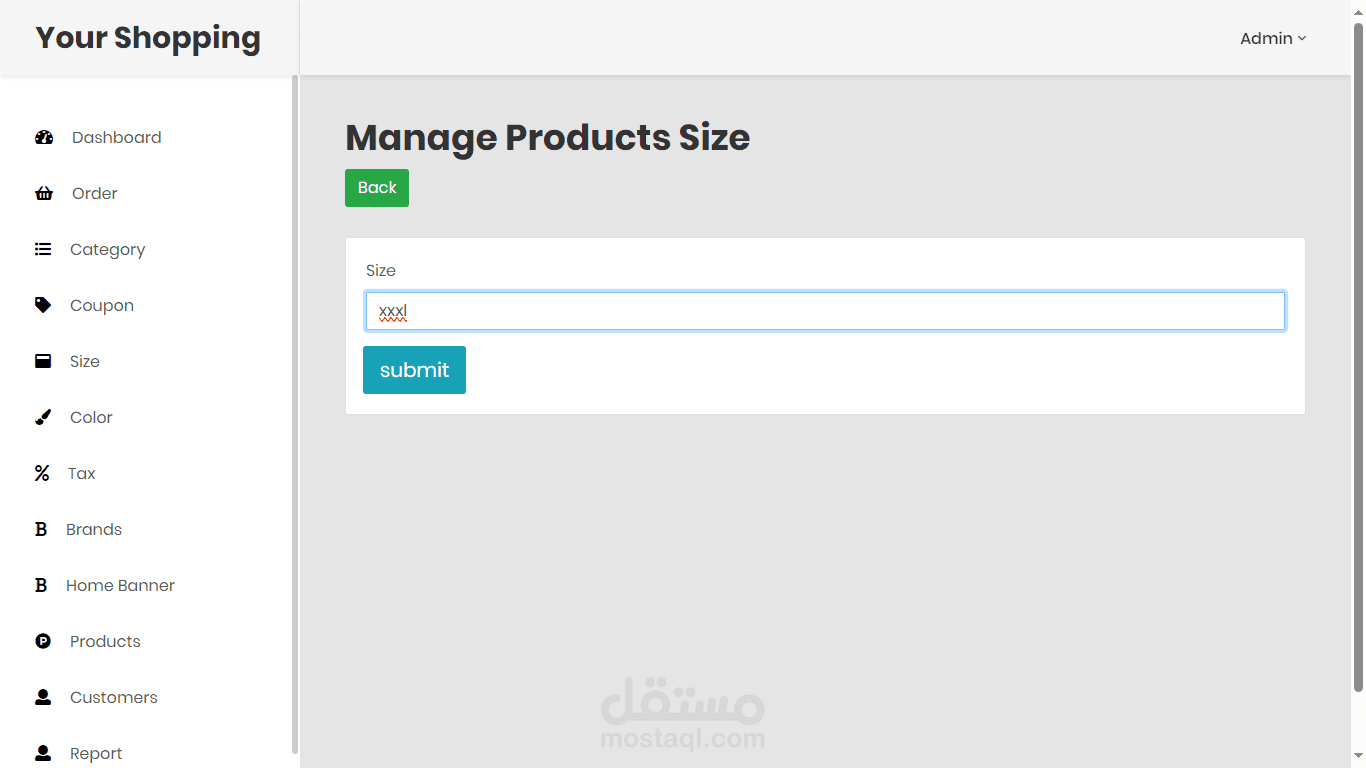Image resolution: width=1366 pixels, height=768 pixels.
Task: Click the Products circle icon
Action: [x=43, y=642]
